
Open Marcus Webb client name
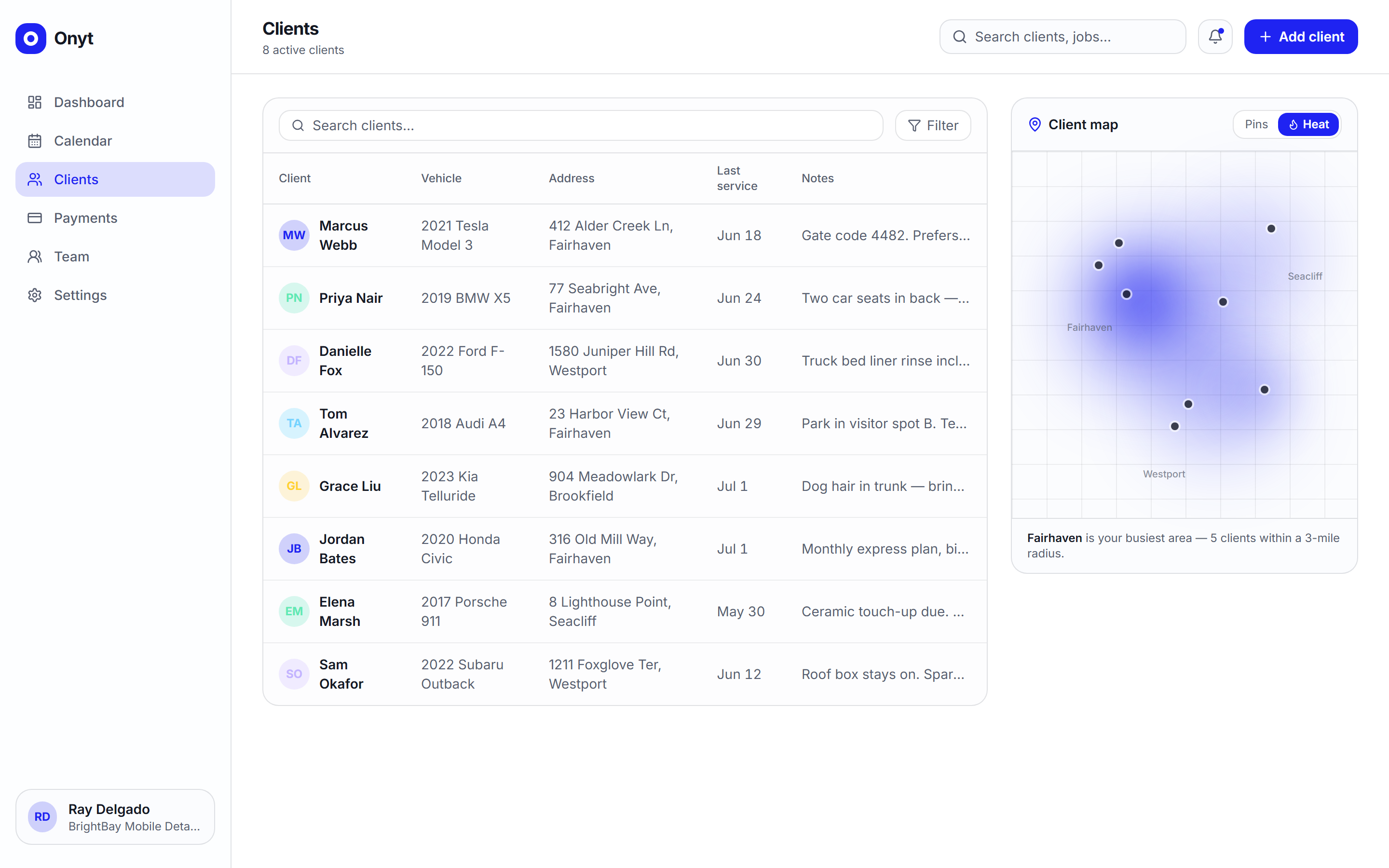pos(343,235)
